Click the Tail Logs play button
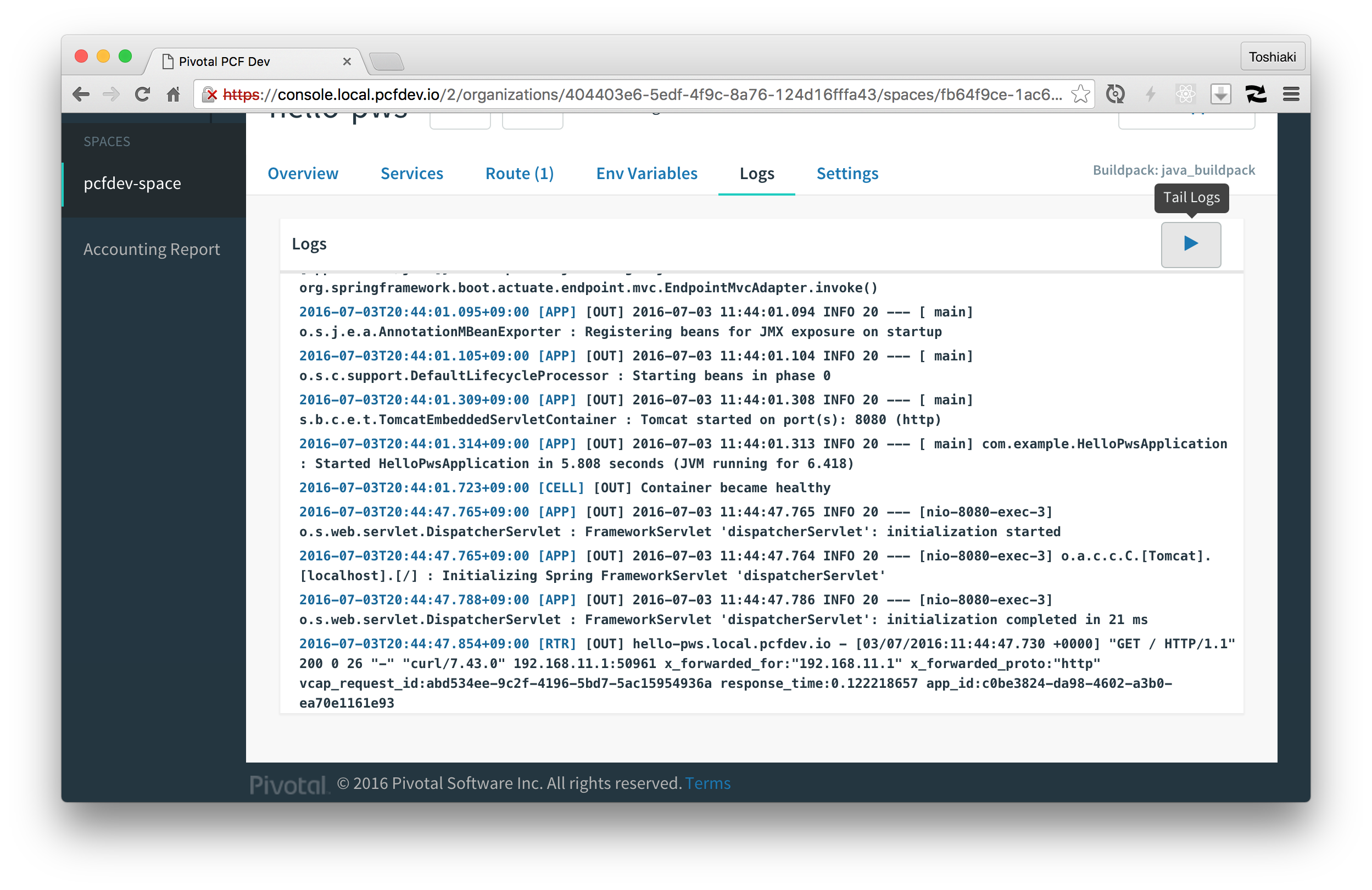This screenshot has height=890, width=1372. (x=1190, y=244)
